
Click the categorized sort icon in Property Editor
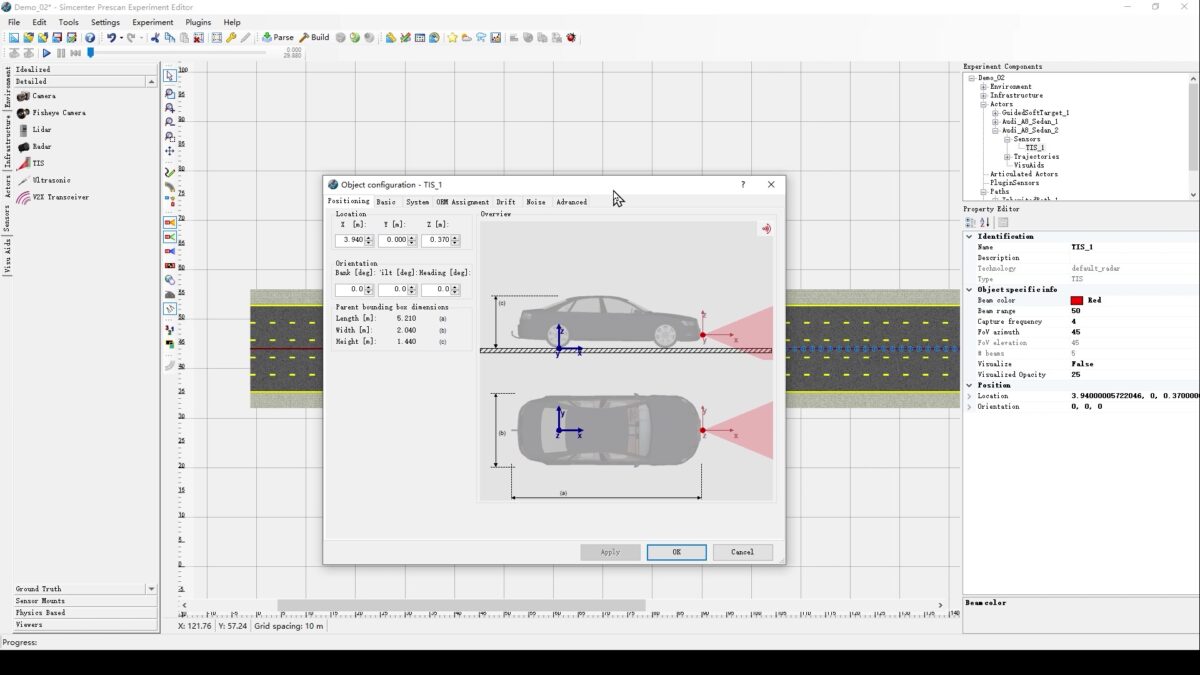tap(970, 223)
